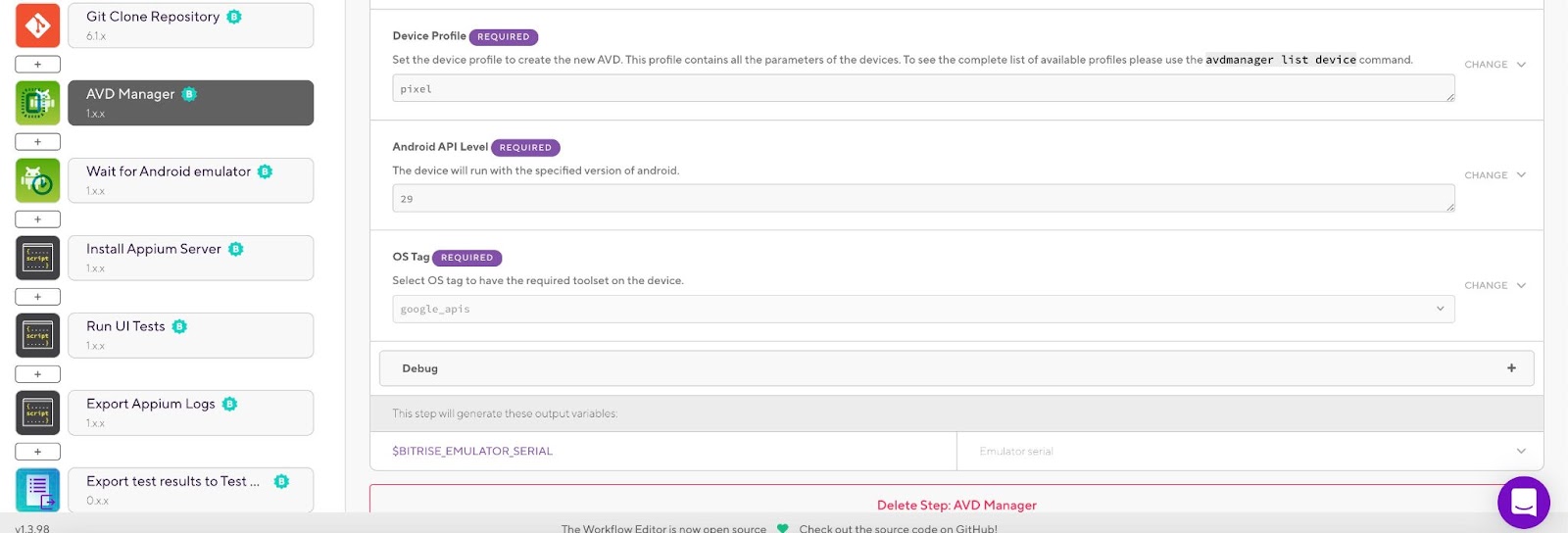Add step below Export Appium Logs
Image resolution: width=1568 pixels, height=533 pixels.
point(37,452)
